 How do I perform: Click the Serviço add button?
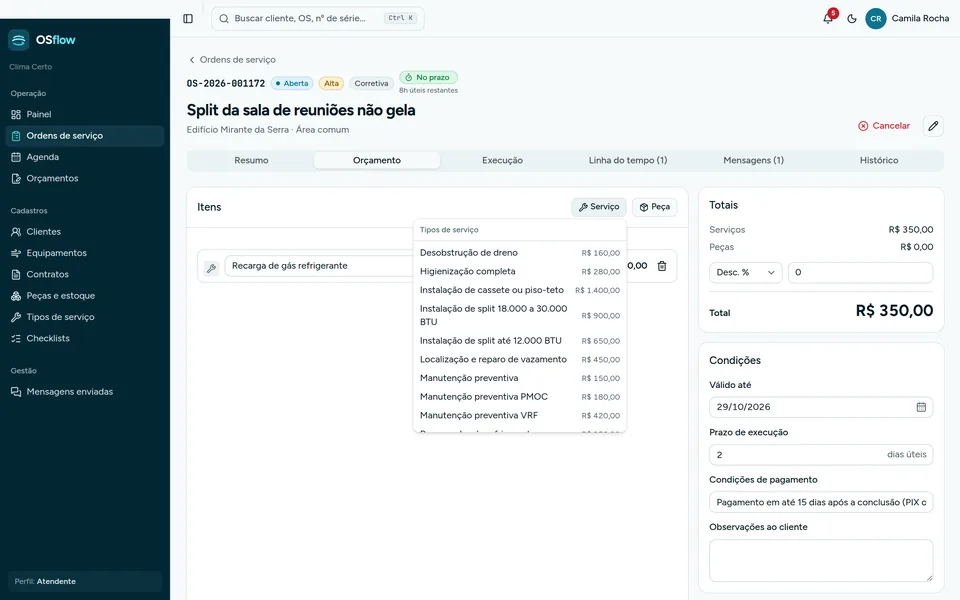tap(599, 207)
